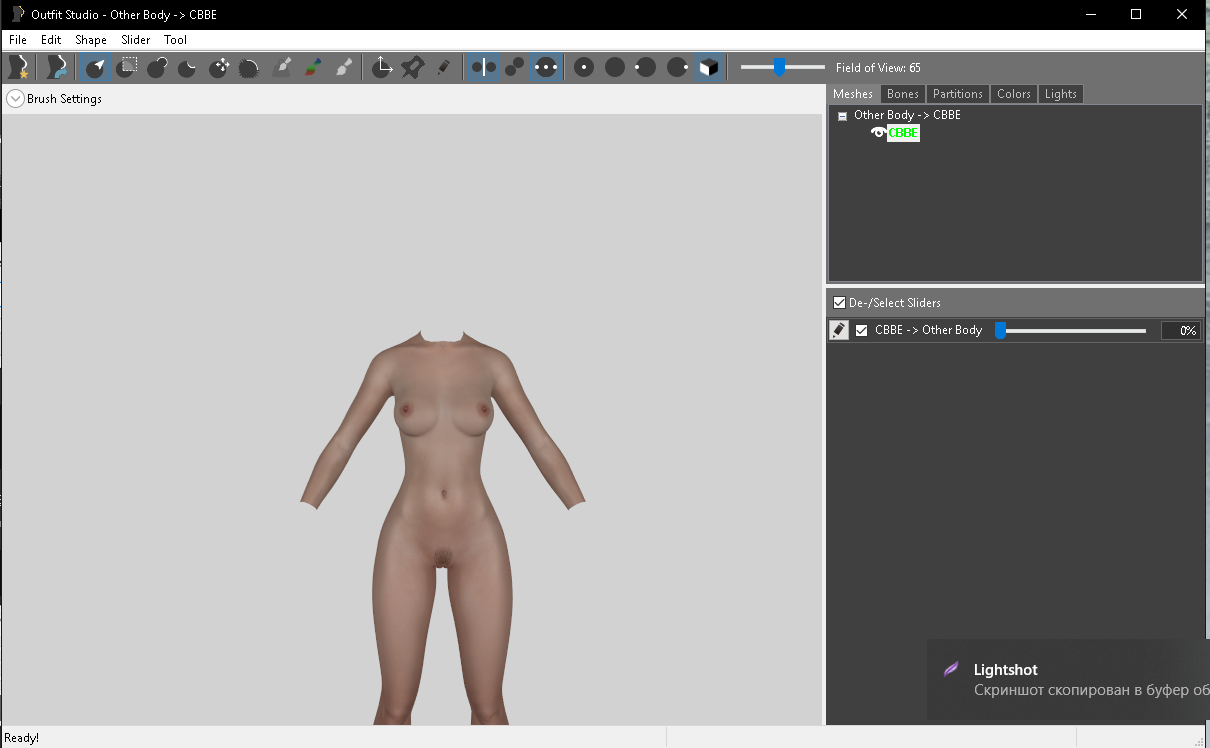This screenshot has width=1210, height=748.
Task: Click the 0% slider value field
Action: pyautogui.click(x=1180, y=331)
